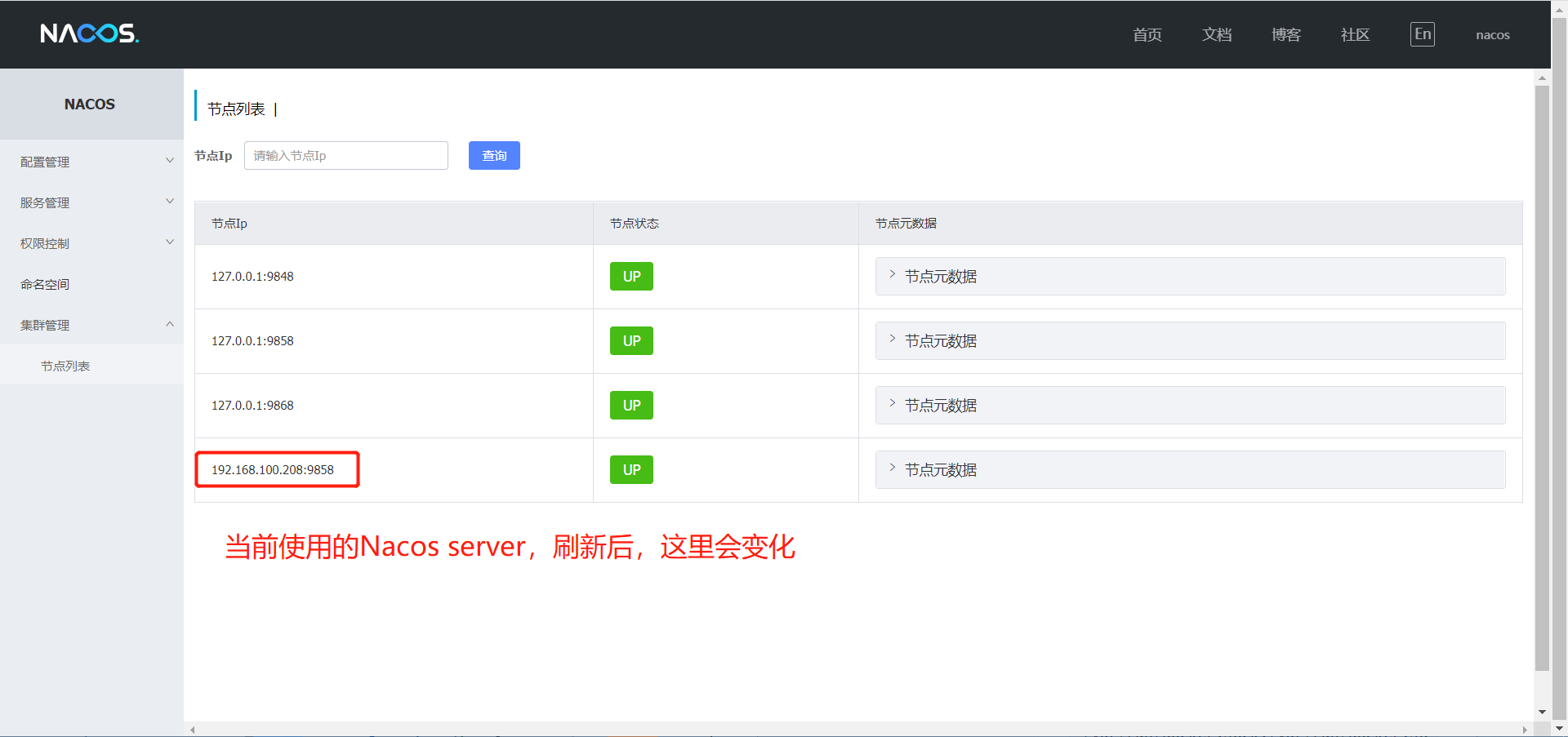Expand 节点元数据 for 127.0.0.1:9868
The width and height of the screenshot is (1568, 737).
1190,405
